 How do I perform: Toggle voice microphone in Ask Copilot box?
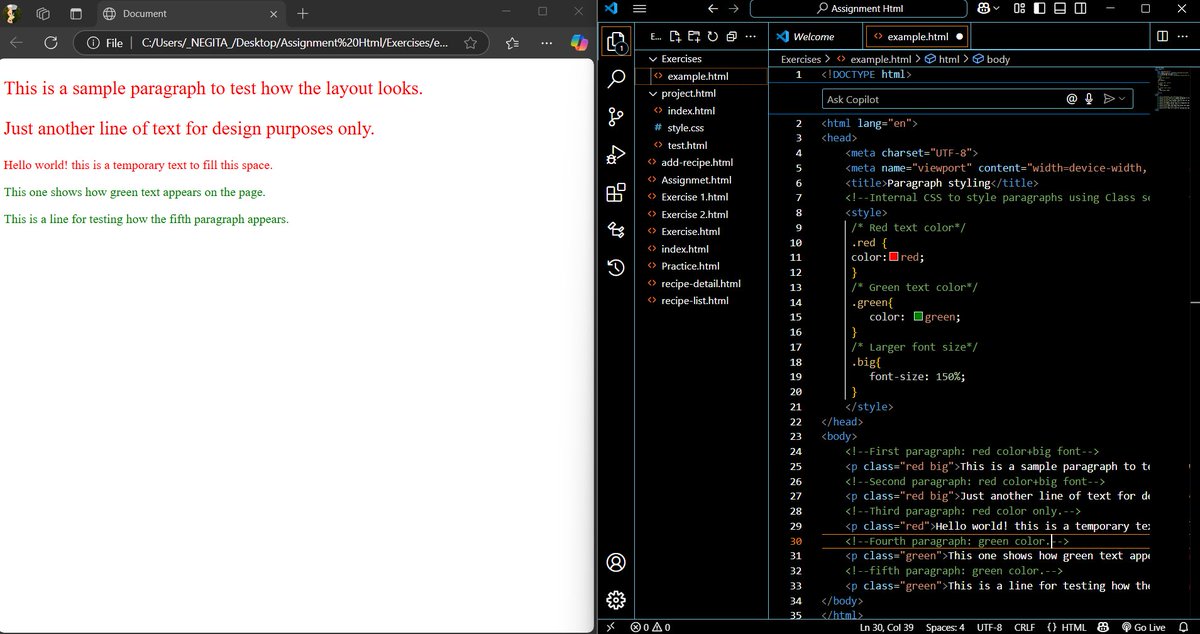coord(1089,99)
